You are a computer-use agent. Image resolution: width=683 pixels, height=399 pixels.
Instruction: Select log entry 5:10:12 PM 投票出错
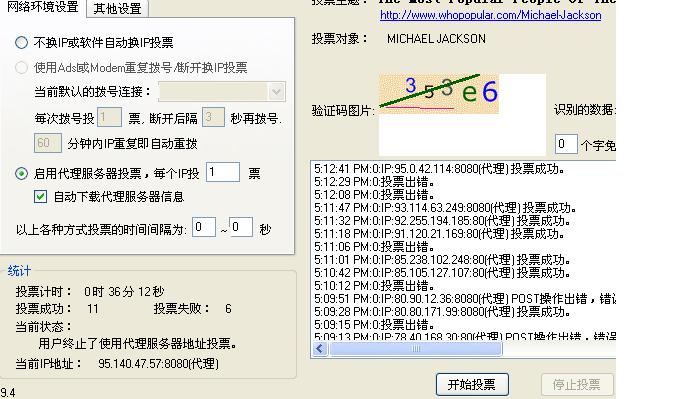[x=374, y=286]
